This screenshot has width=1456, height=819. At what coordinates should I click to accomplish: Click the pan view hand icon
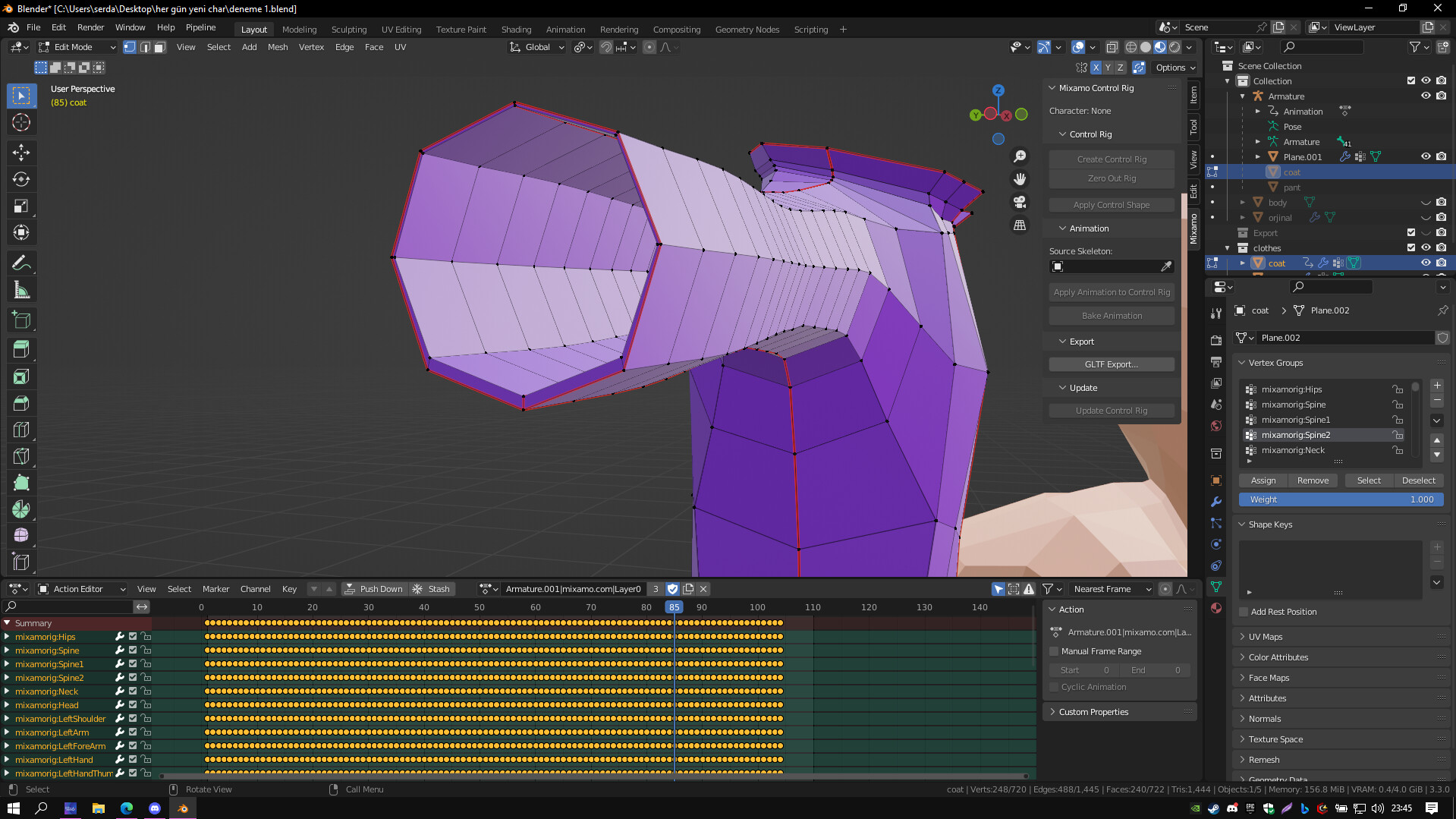click(x=1020, y=179)
